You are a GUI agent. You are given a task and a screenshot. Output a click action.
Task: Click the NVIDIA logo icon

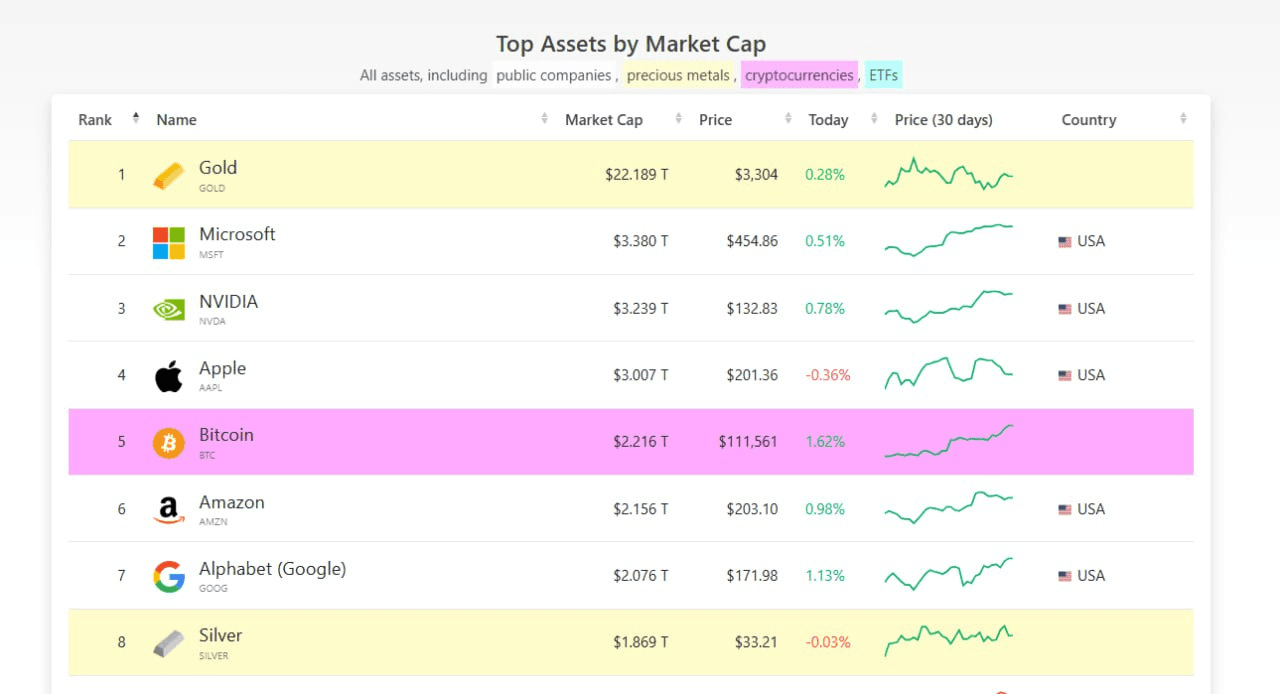(169, 309)
